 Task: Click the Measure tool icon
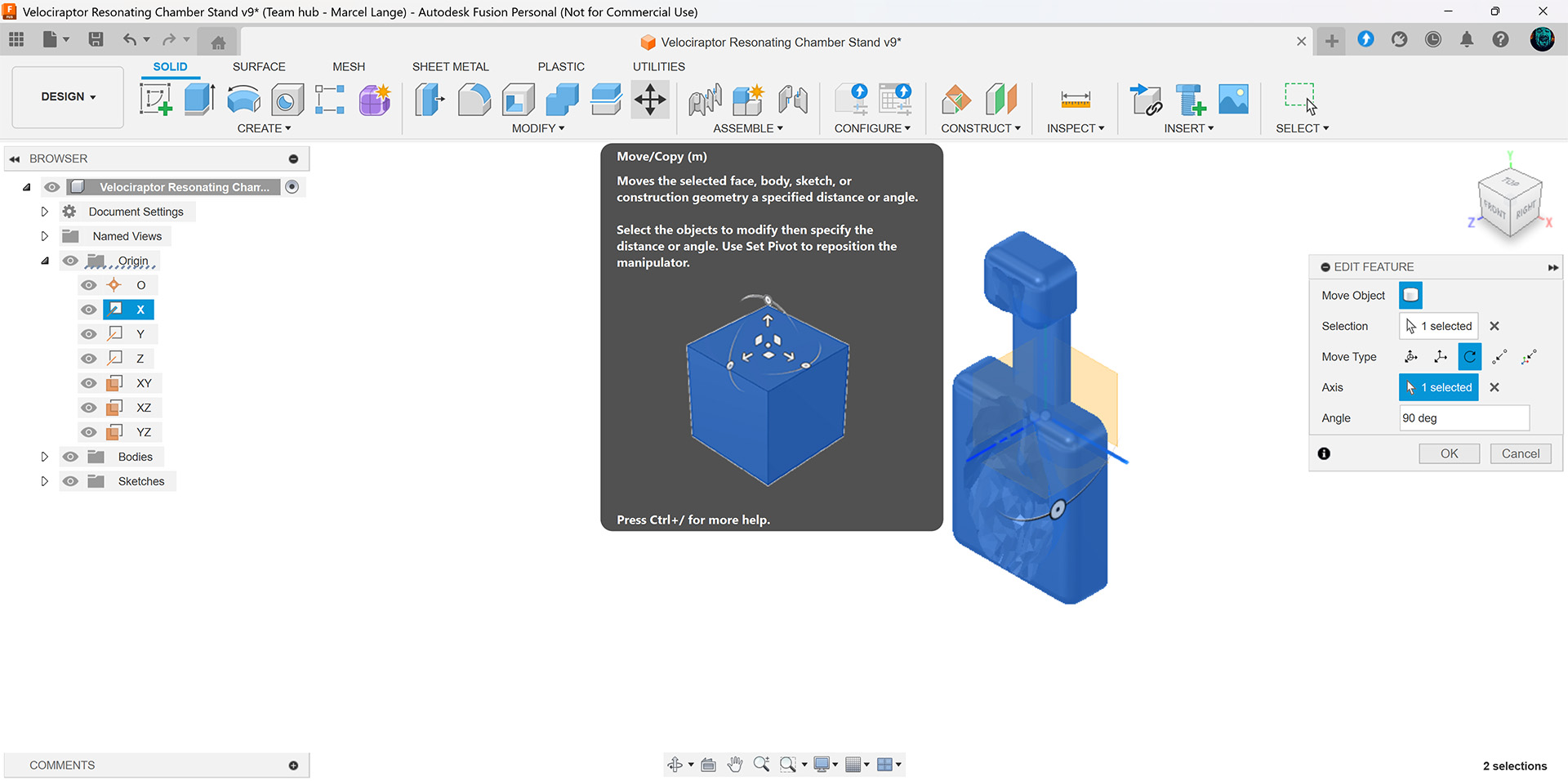(x=1076, y=100)
